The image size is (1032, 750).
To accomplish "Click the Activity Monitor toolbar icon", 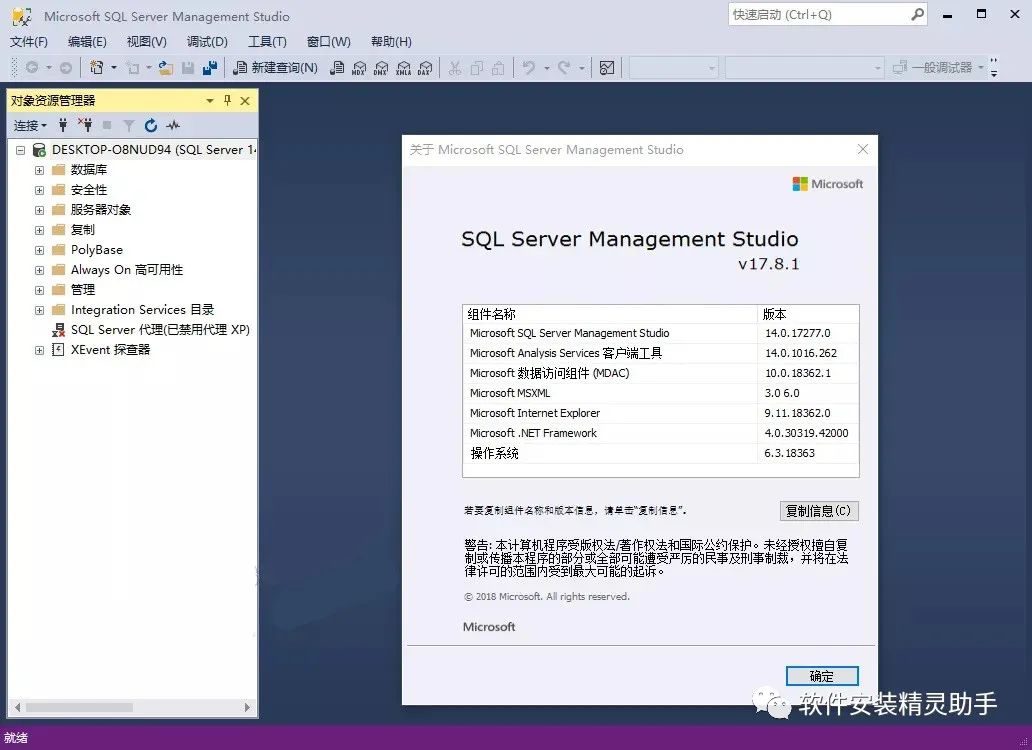I will point(607,68).
